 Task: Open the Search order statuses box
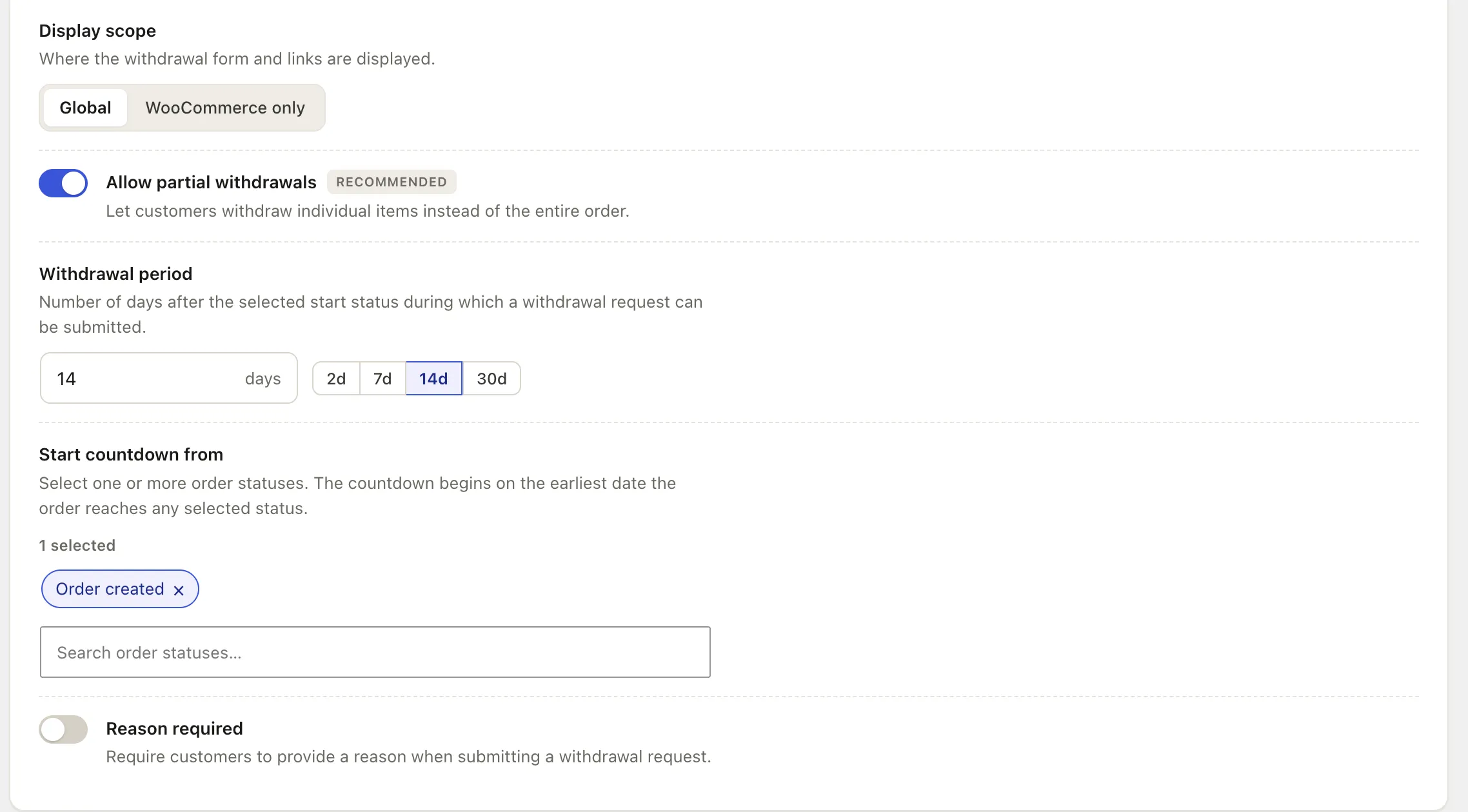pos(375,652)
